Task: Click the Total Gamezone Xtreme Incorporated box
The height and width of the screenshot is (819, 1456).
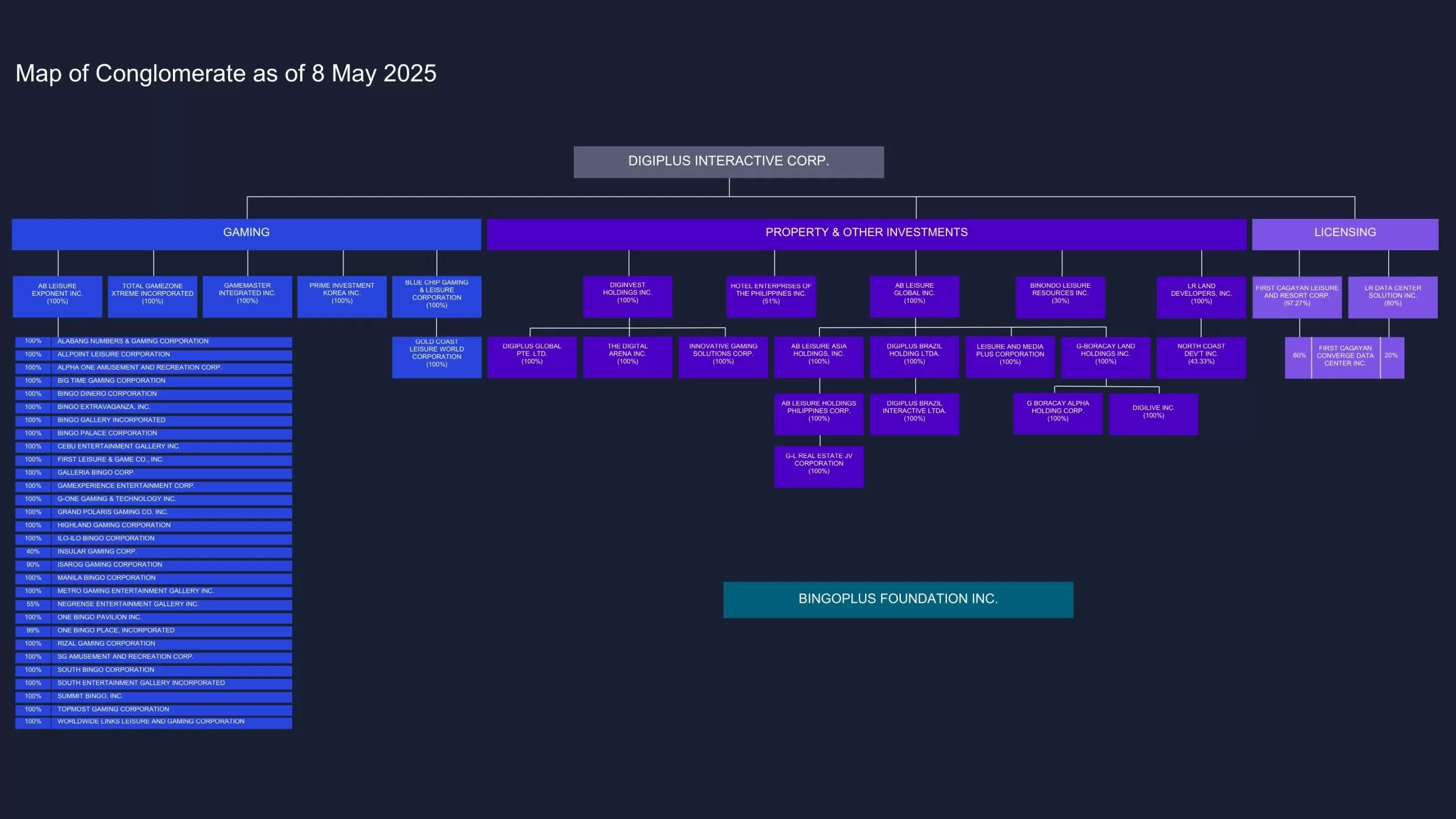Action: 152,296
